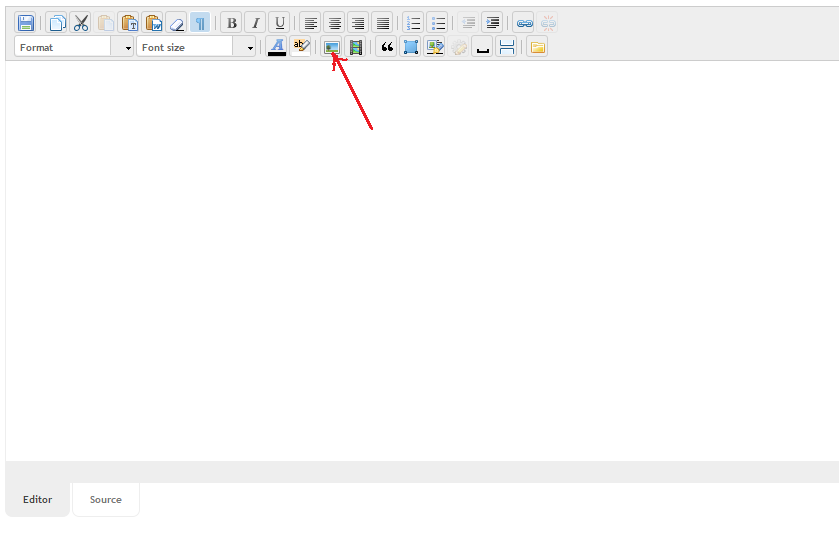839x540 pixels.
Task: Click the Remove Format eraser icon
Action: click(x=177, y=23)
